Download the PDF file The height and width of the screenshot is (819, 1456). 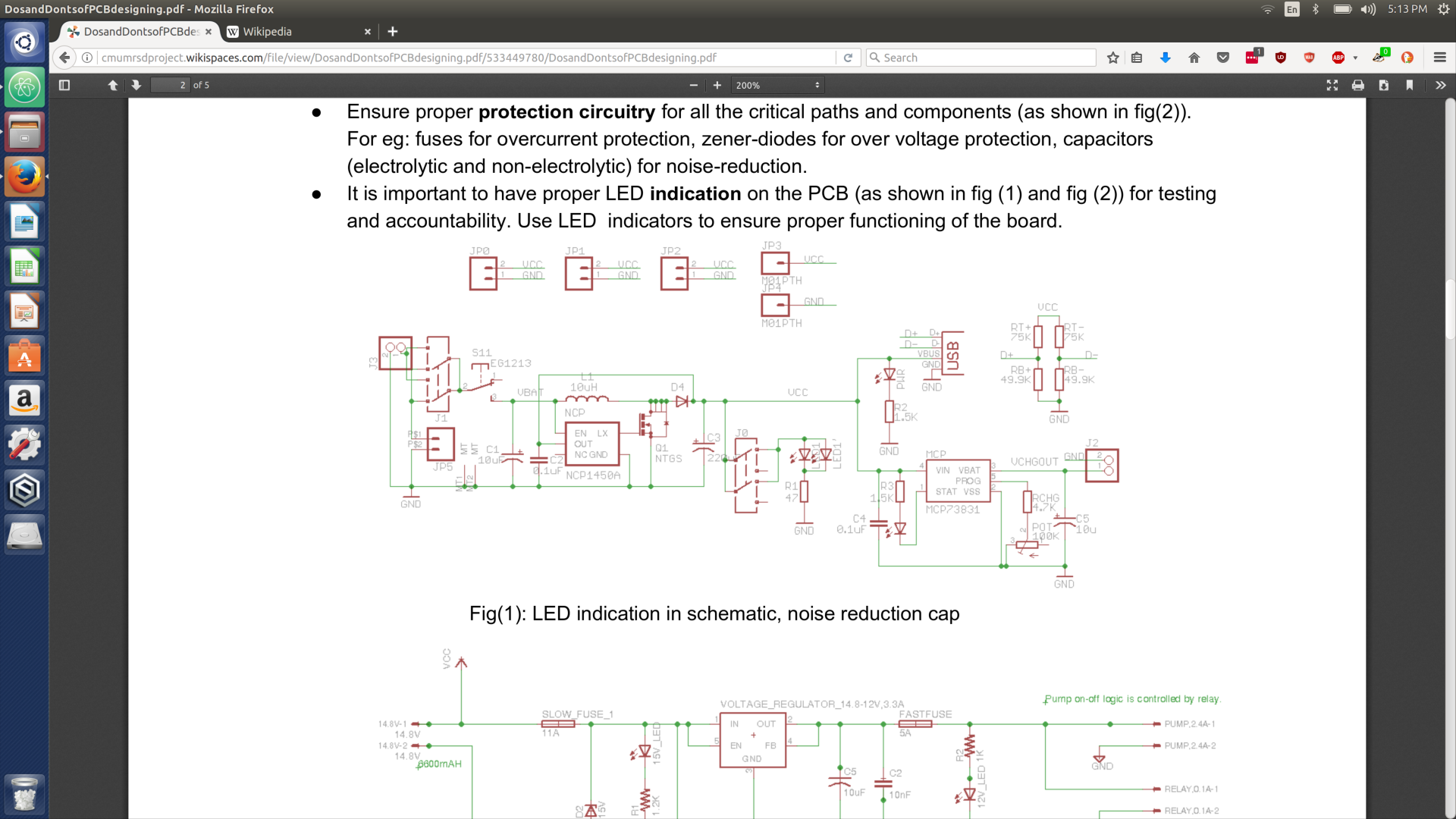(1385, 85)
